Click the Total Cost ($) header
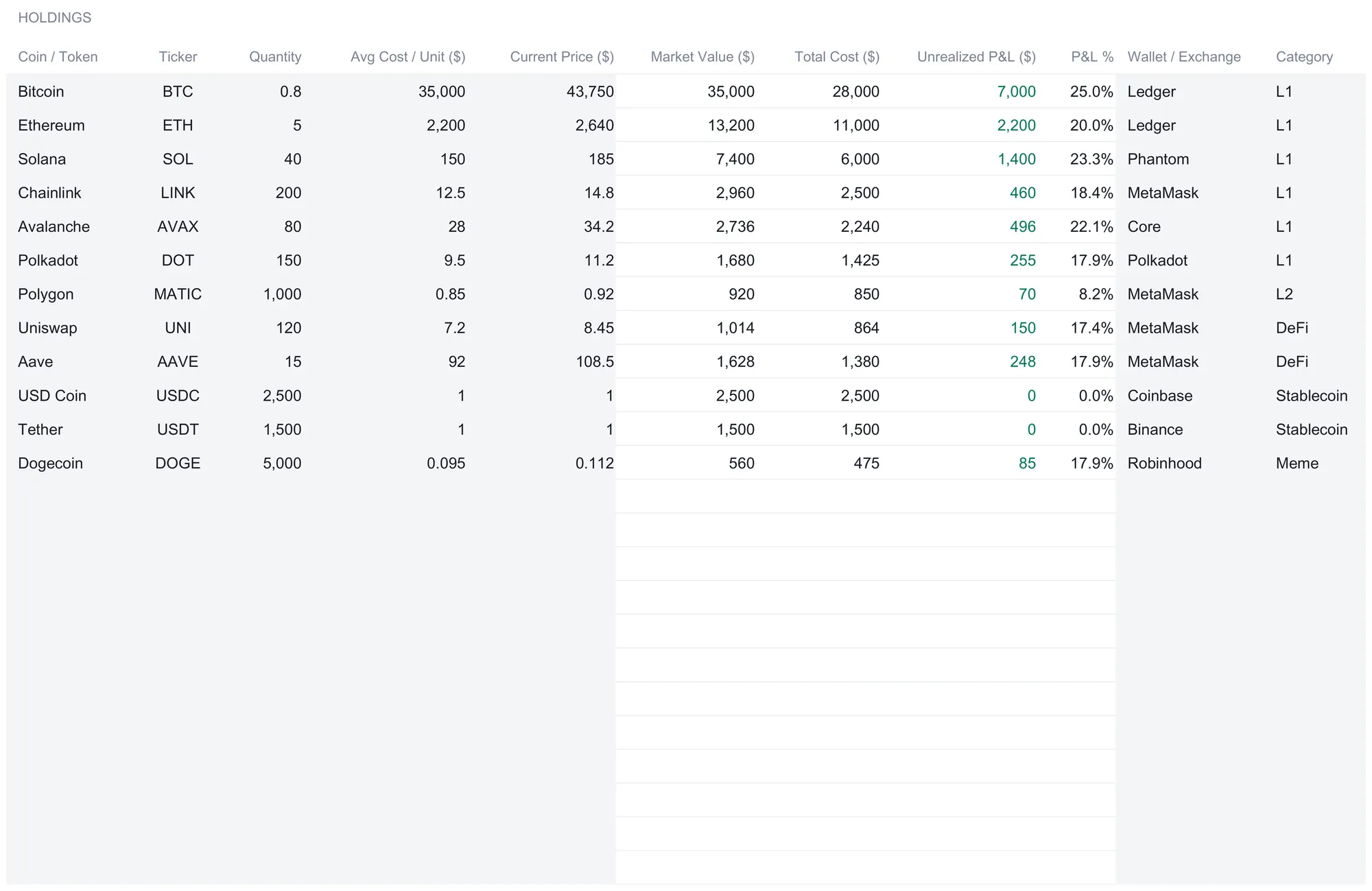1372x891 pixels. tap(837, 57)
